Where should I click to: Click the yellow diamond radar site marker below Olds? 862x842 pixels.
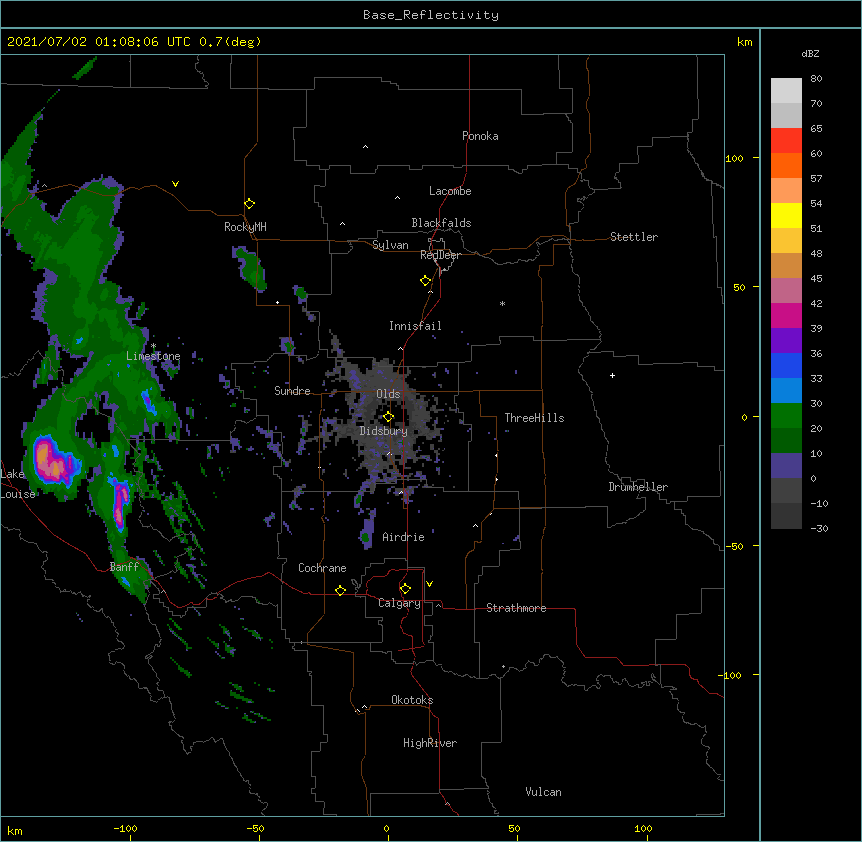pyautogui.click(x=388, y=417)
